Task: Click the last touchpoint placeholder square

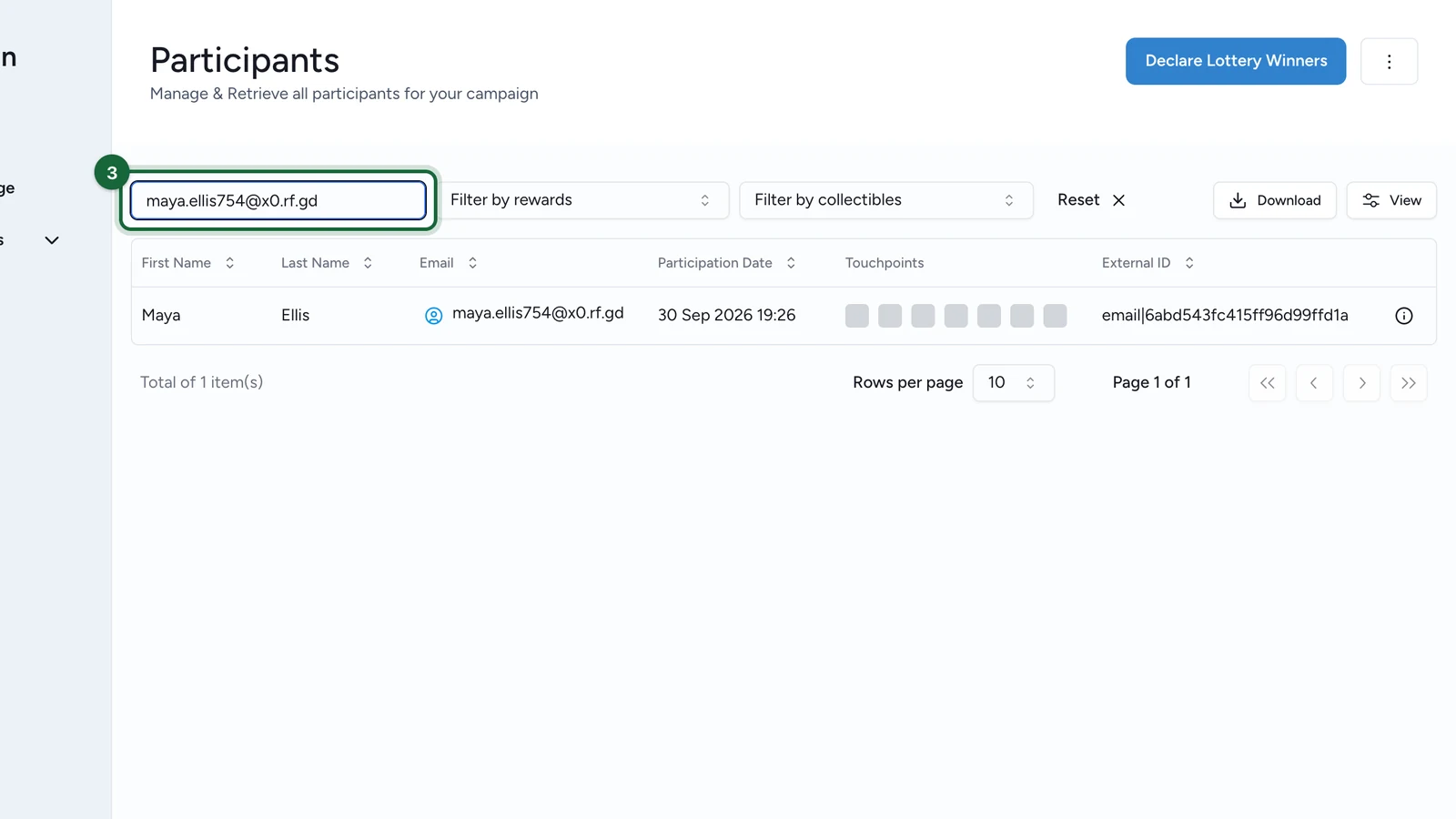Action: coord(1055,316)
